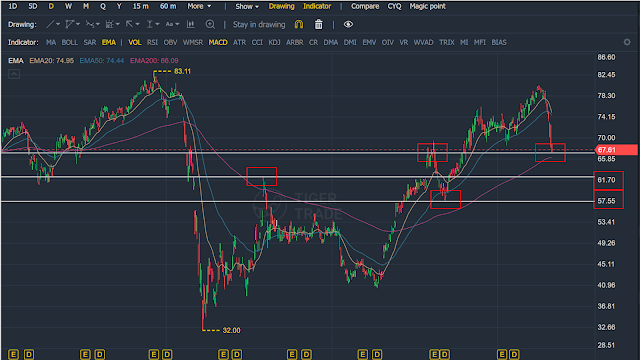The width and height of the screenshot is (640, 360).
Task: Open the measure tool dropdown arrow
Action: coord(157,24)
